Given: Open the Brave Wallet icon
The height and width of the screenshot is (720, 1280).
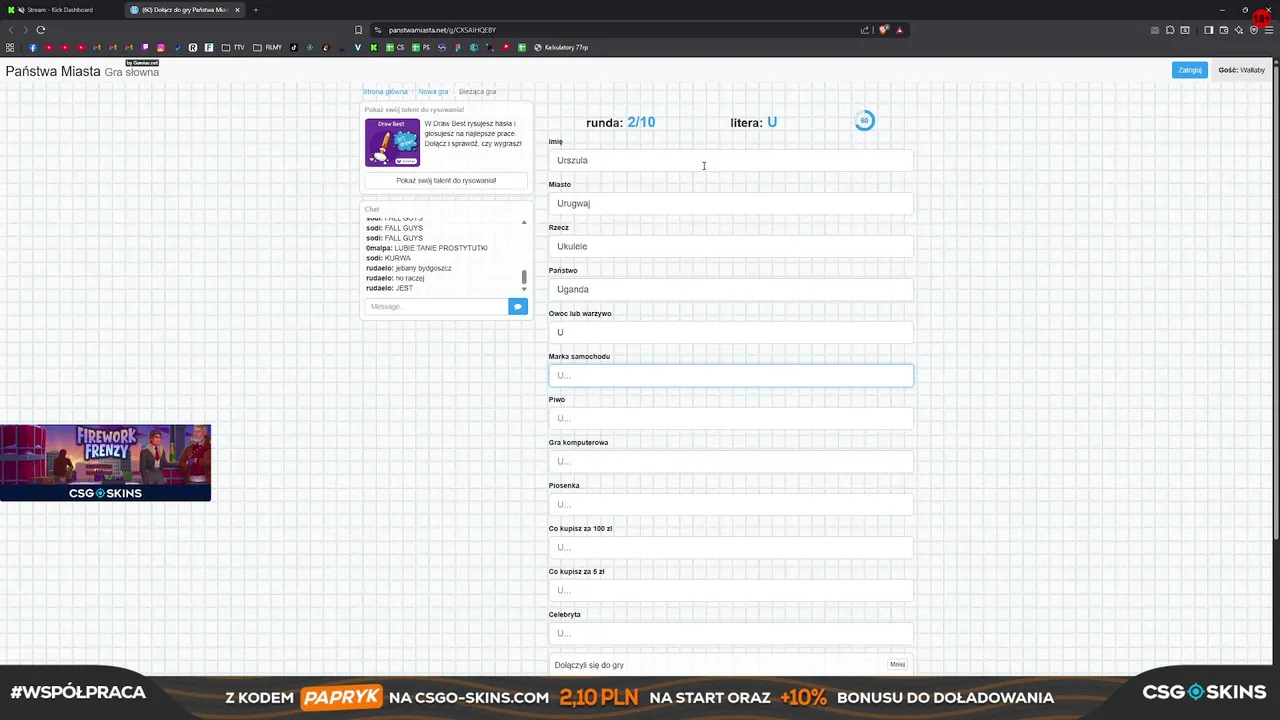Looking at the screenshot, I should [1224, 30].
